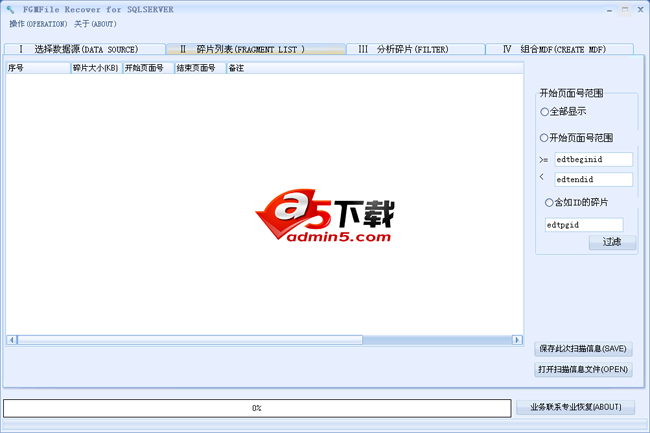The width and height of the screenshot is (650, 433).
Task: Click the horizontal scrollbar right arrow
Action: click(x=517, y=340)
